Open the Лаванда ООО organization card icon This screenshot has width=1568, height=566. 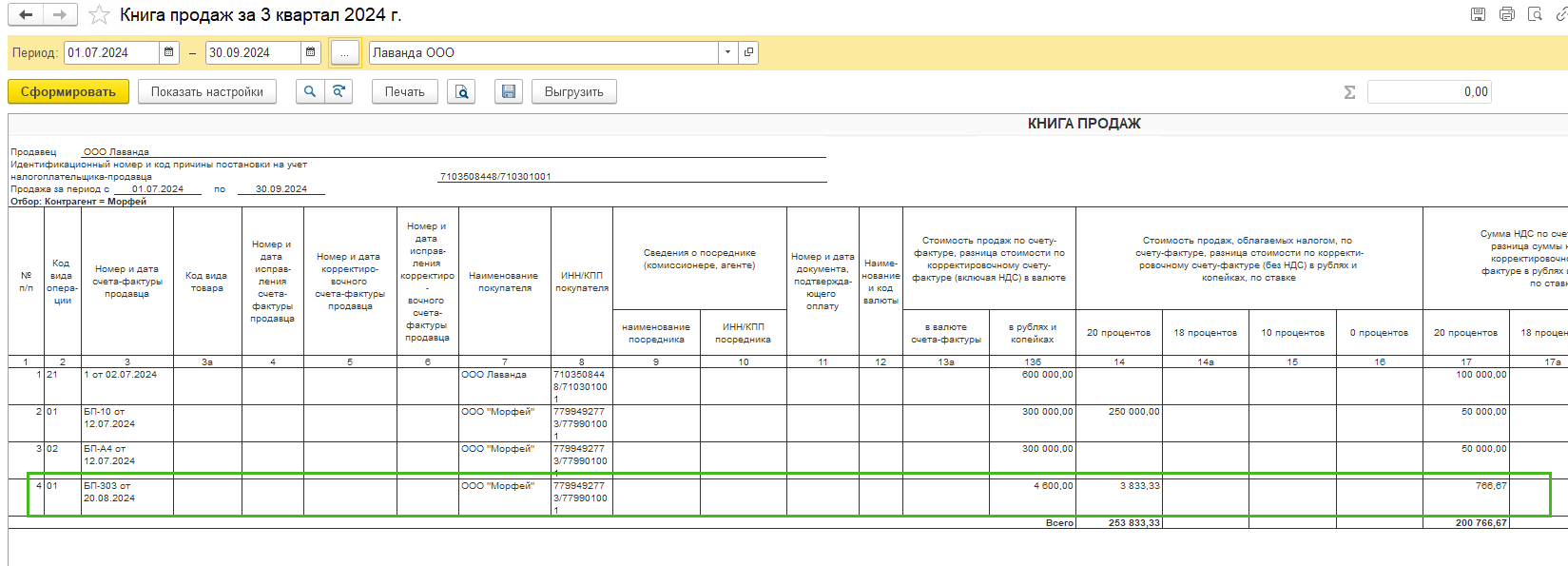click(748, 52)
